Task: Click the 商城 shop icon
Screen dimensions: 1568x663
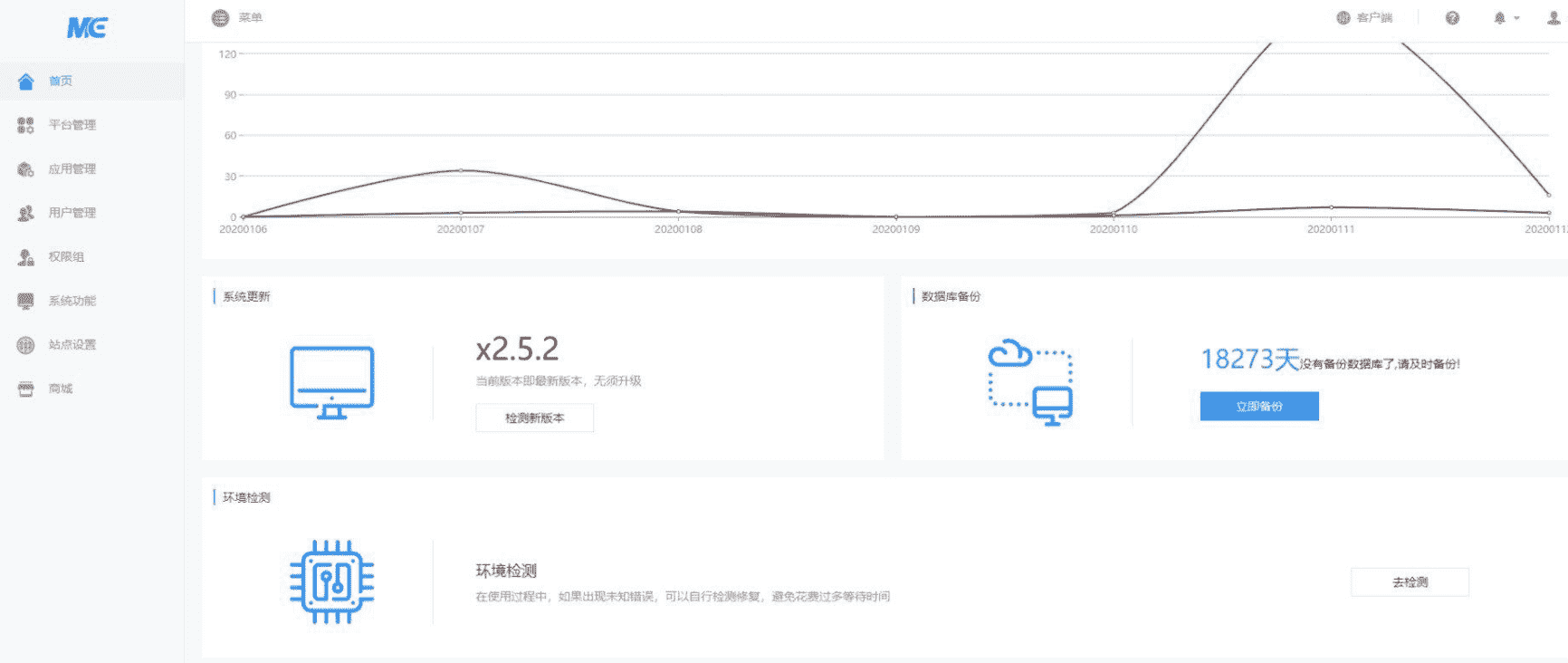Action: click(x=26, y=389)
